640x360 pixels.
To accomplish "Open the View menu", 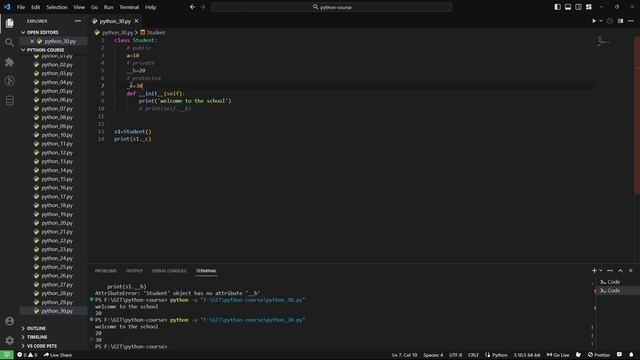I will (79, 7).
